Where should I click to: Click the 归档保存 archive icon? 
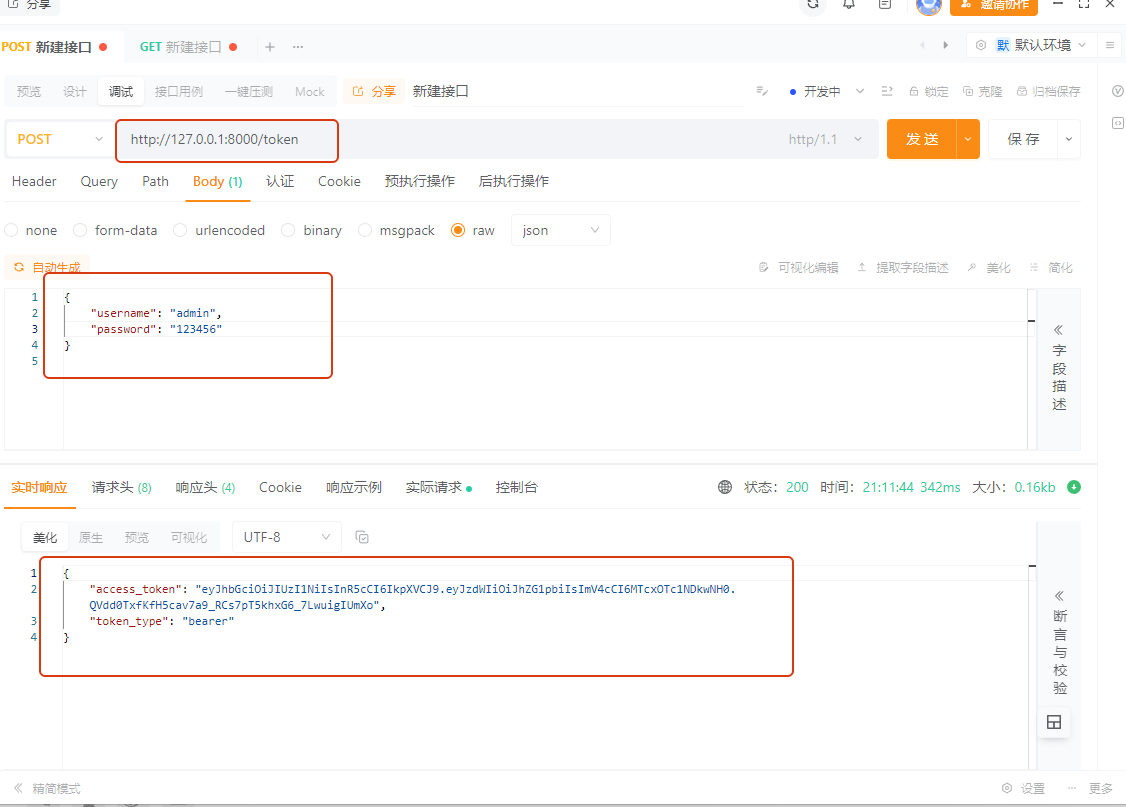(x=1022, y=91)
